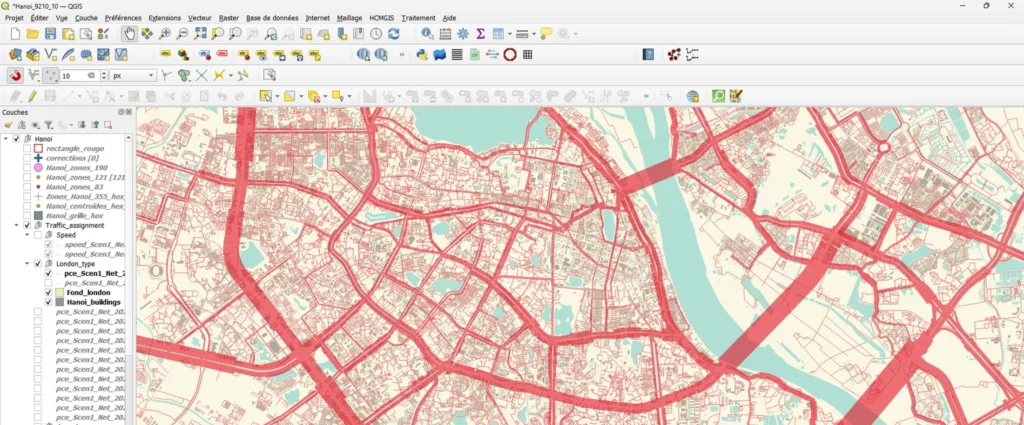This screenshot has width=1024, height=425.
Task: Save the current project
Action: click(x=50, y=34)
